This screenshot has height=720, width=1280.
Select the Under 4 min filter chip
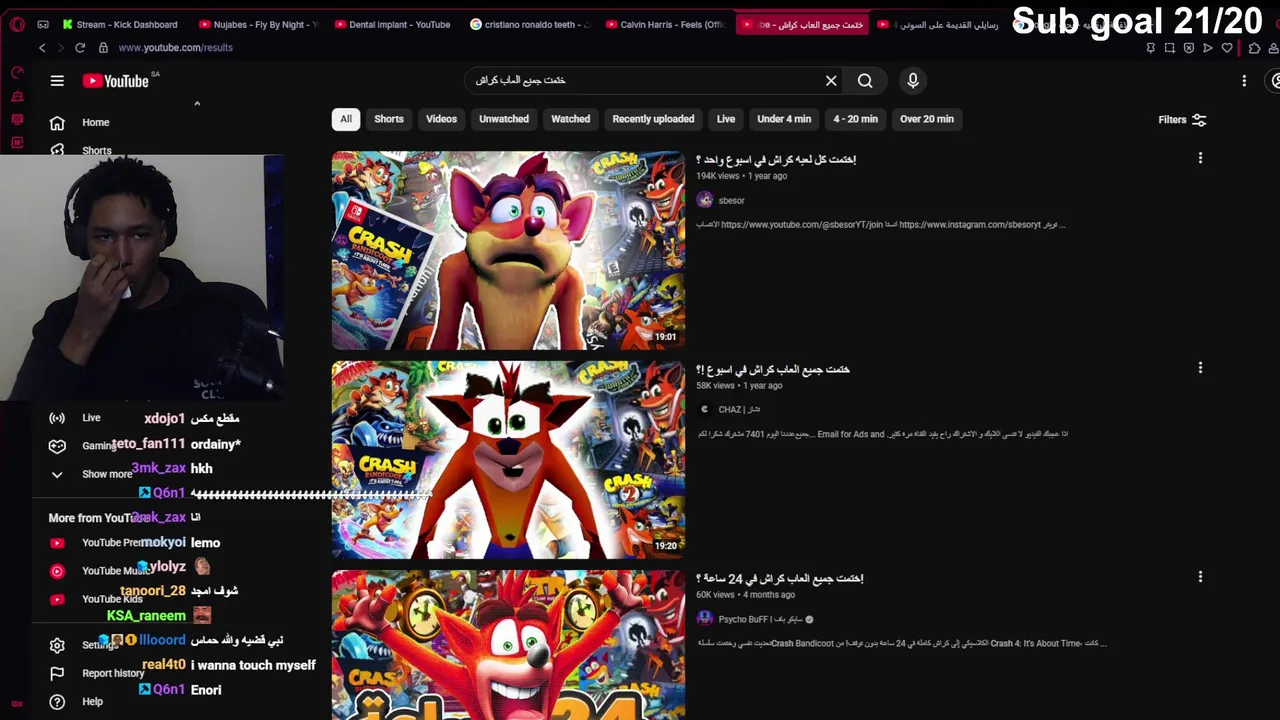pos(784,119)
